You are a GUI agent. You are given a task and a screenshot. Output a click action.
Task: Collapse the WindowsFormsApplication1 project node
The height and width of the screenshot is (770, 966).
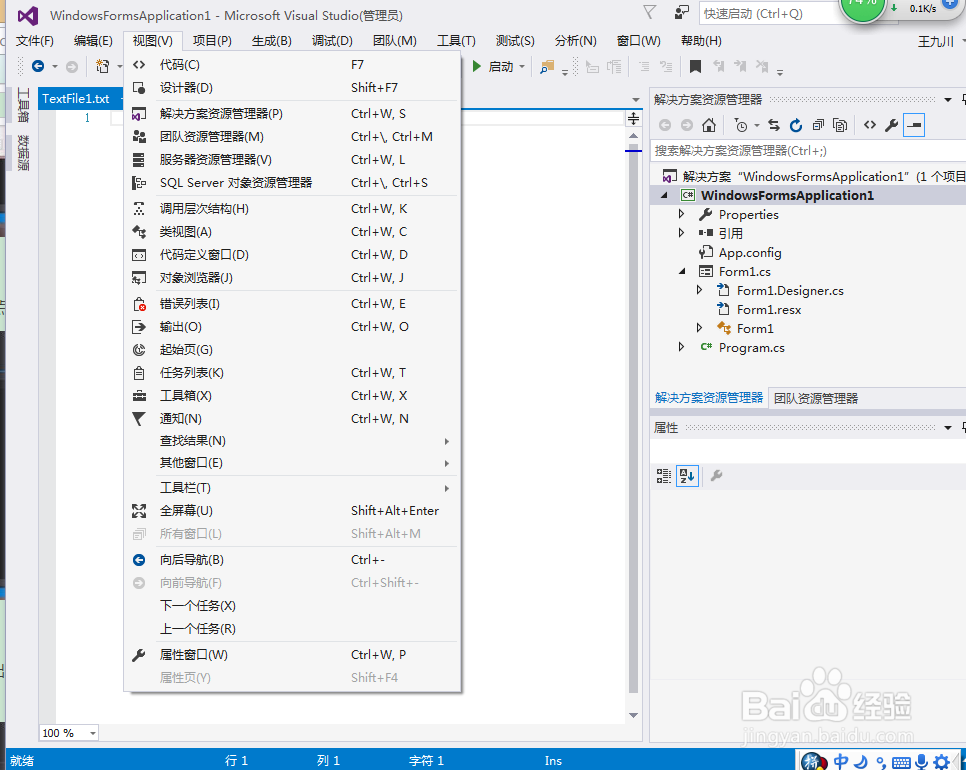click(664, 195)
